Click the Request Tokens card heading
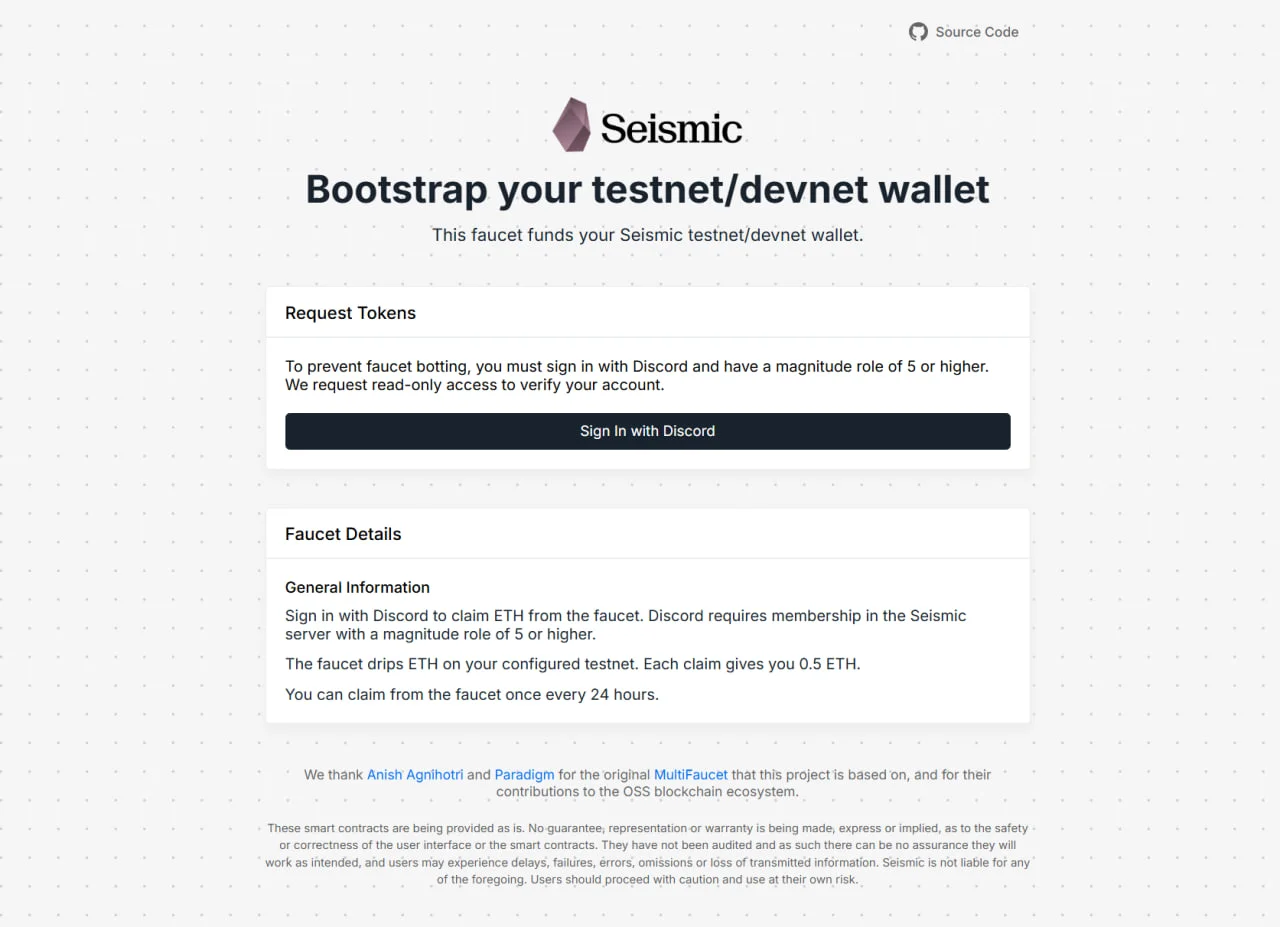Viewport: 1280px width, 927px height. pyautogui.click(x=350, y=313)
